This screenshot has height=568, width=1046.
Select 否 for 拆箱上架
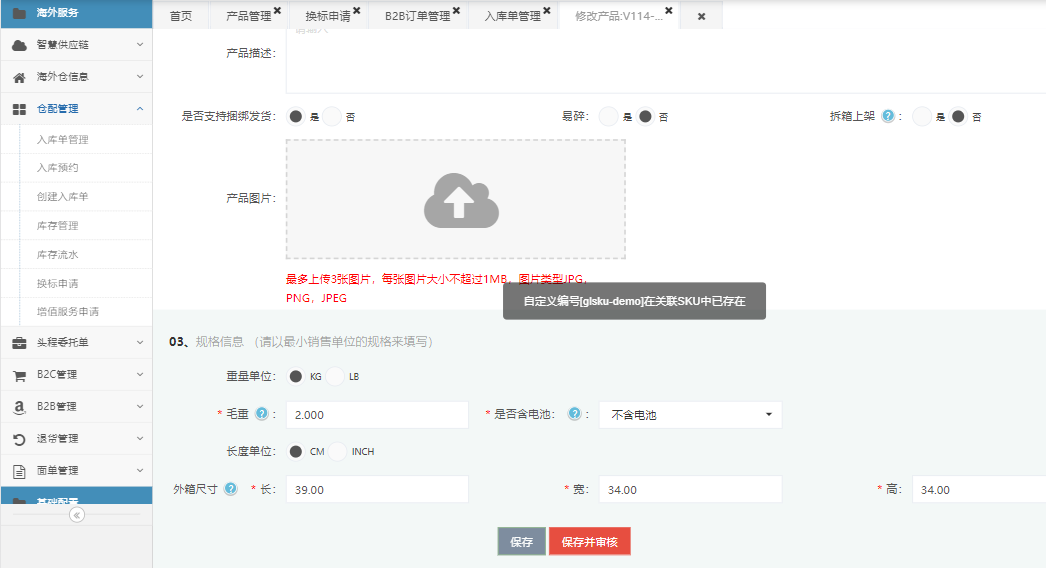tap(958, 116)
